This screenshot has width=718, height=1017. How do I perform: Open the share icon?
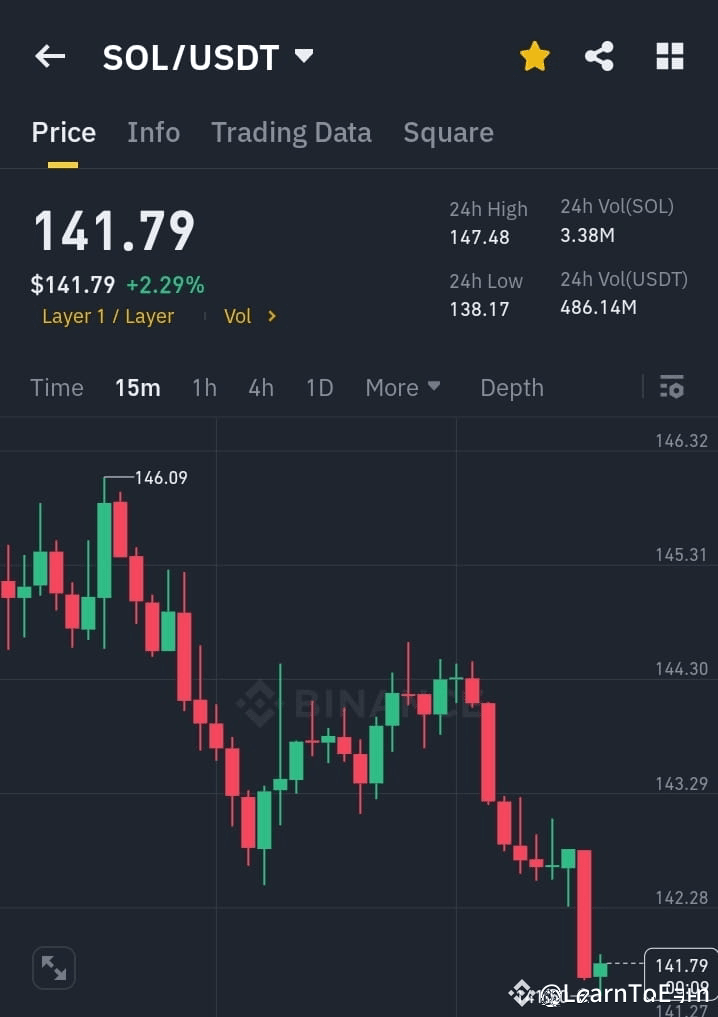pos(599,56)
